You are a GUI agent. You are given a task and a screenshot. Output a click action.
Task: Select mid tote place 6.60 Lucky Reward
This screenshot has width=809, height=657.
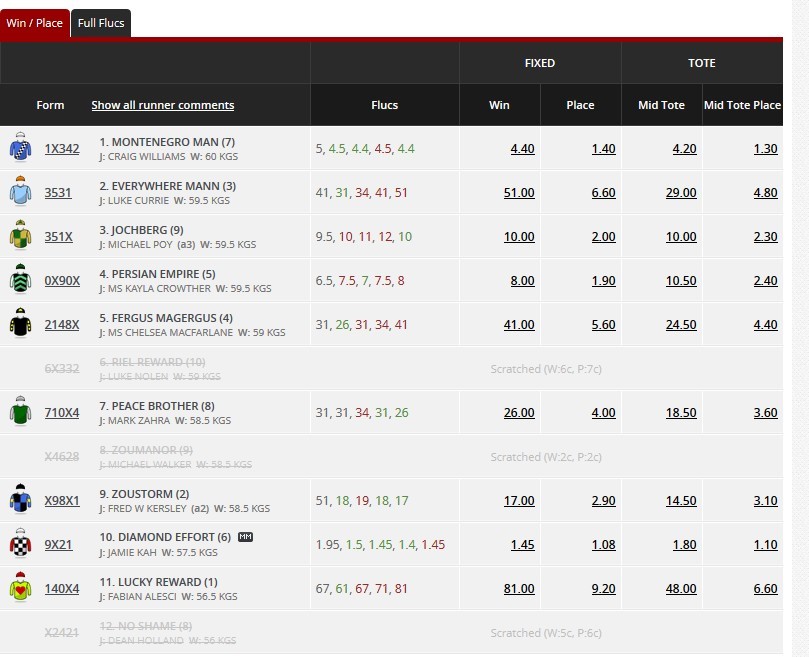[765, 588]
